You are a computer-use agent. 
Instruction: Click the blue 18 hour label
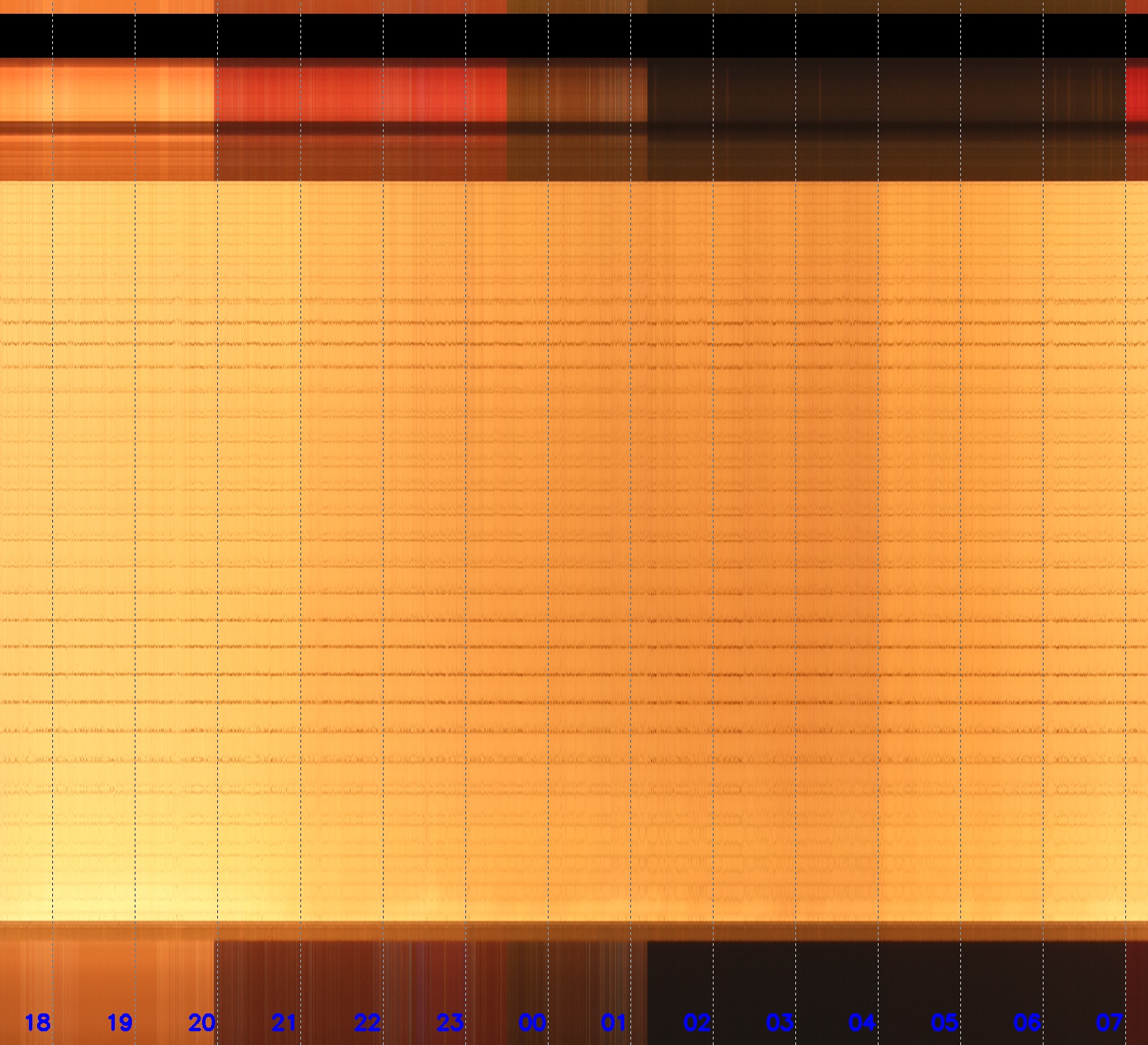click(37, 1022)
